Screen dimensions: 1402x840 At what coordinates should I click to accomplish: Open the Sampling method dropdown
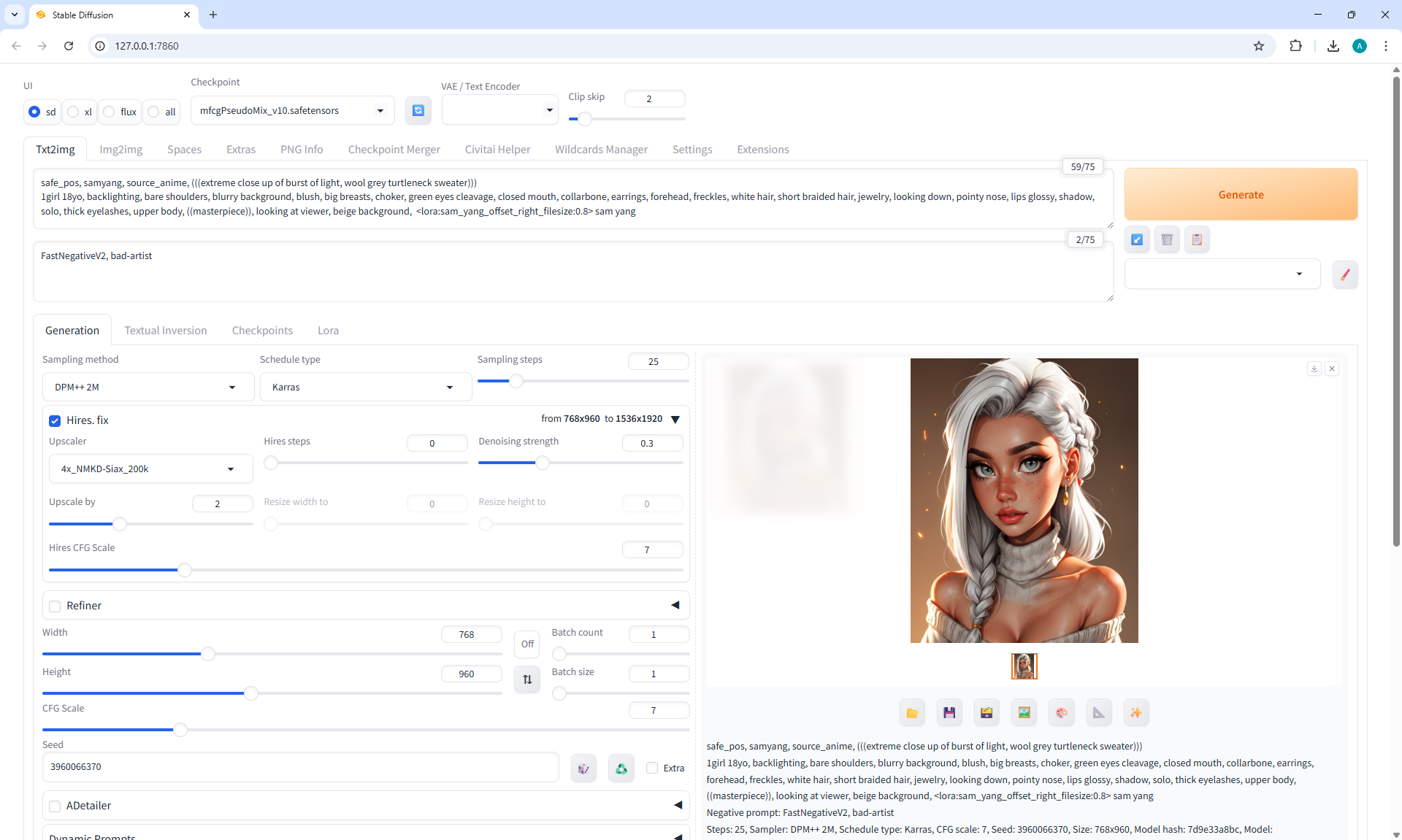pos(148,387)
